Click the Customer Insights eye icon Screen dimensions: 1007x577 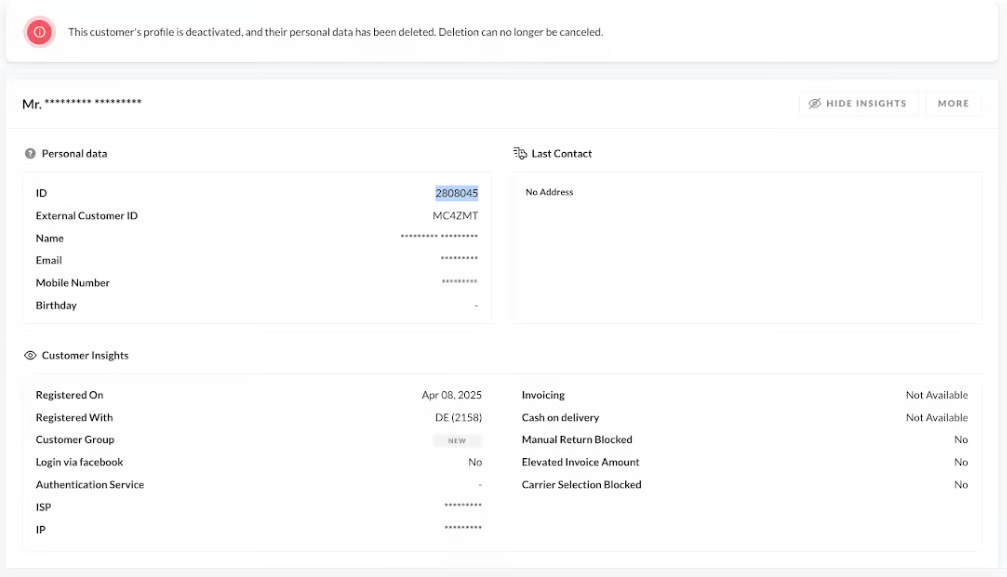(x=30, y=355)
